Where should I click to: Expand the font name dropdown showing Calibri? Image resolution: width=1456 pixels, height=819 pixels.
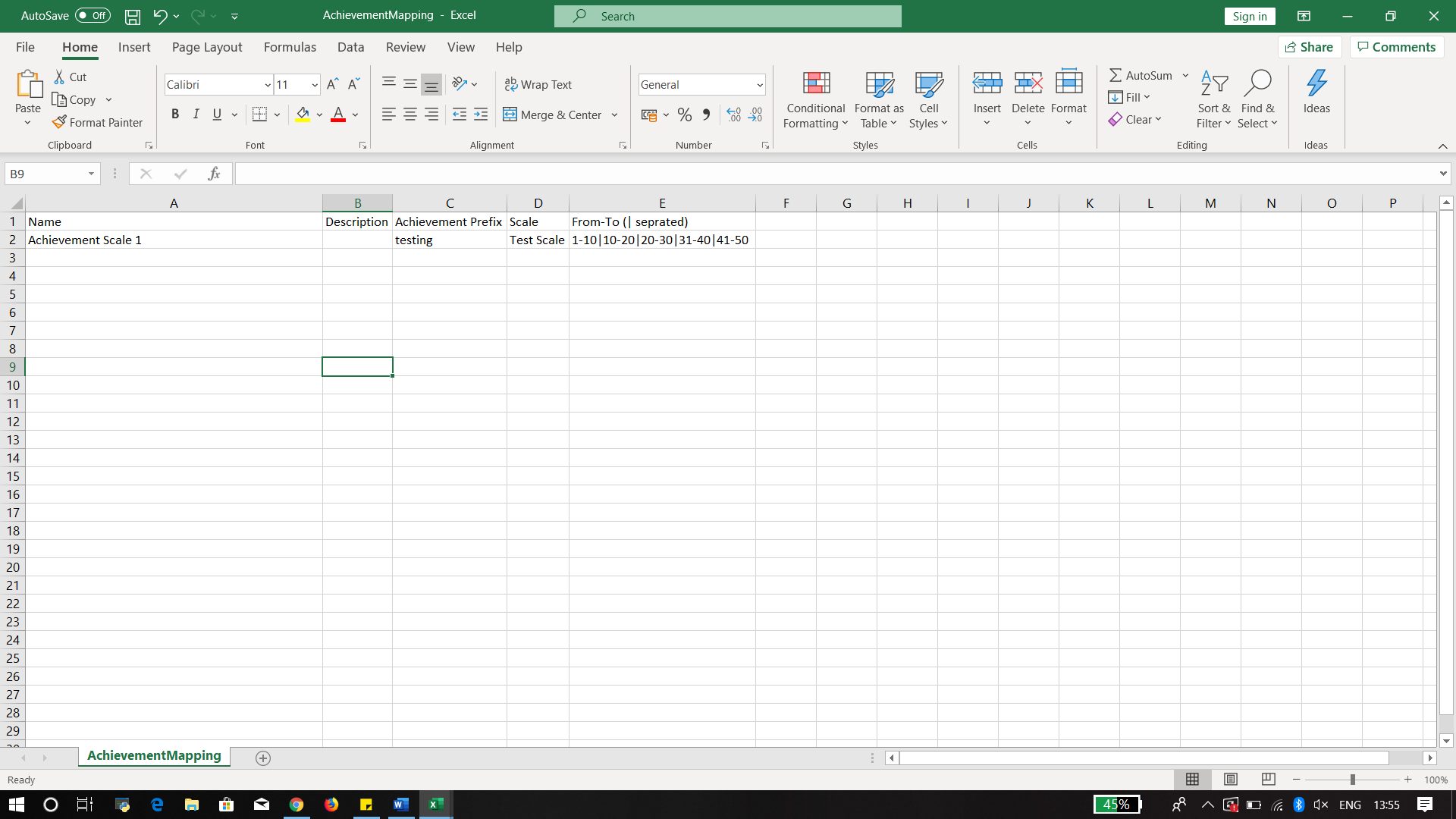tap(268, 85)
